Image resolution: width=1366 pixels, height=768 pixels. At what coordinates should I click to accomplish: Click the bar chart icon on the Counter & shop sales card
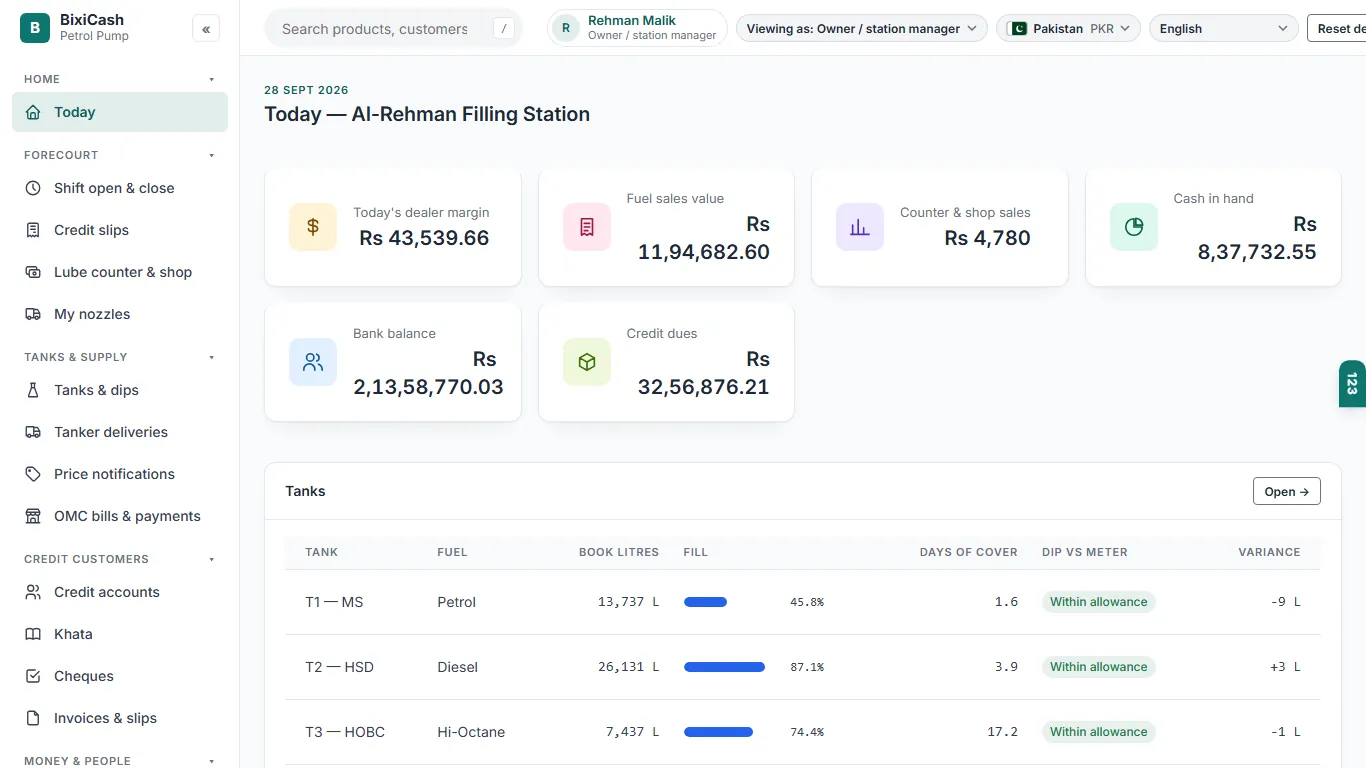pos(860,227)
